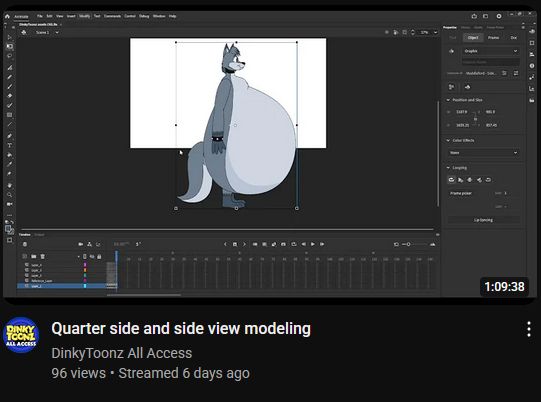Screen dimensions: 541x402
Task: Select the Text tool
Action: pyautogui.click(x=9, y=145)
